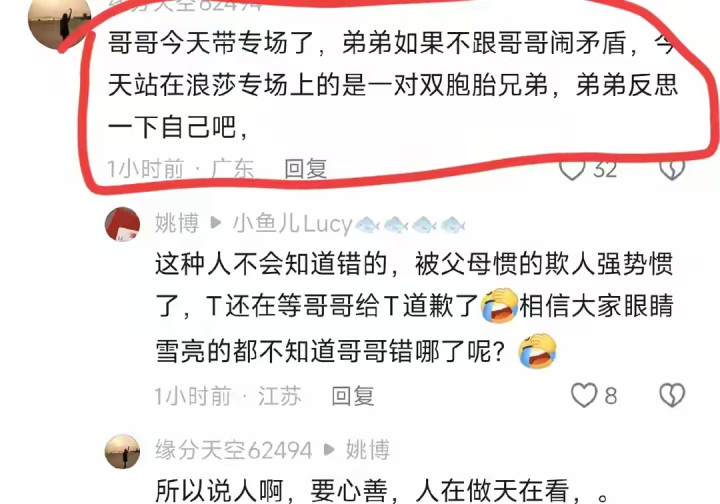
Task: Open 姚博's red avatar
Action: point(122,224)
